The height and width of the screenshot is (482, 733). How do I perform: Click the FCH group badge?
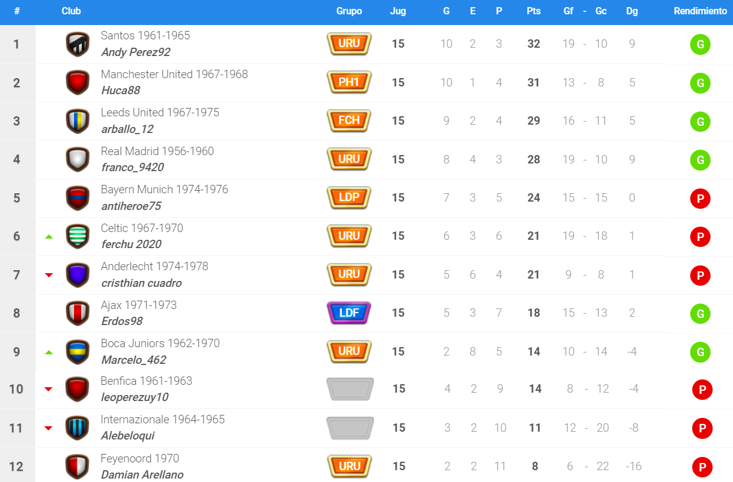coord(349,121)
